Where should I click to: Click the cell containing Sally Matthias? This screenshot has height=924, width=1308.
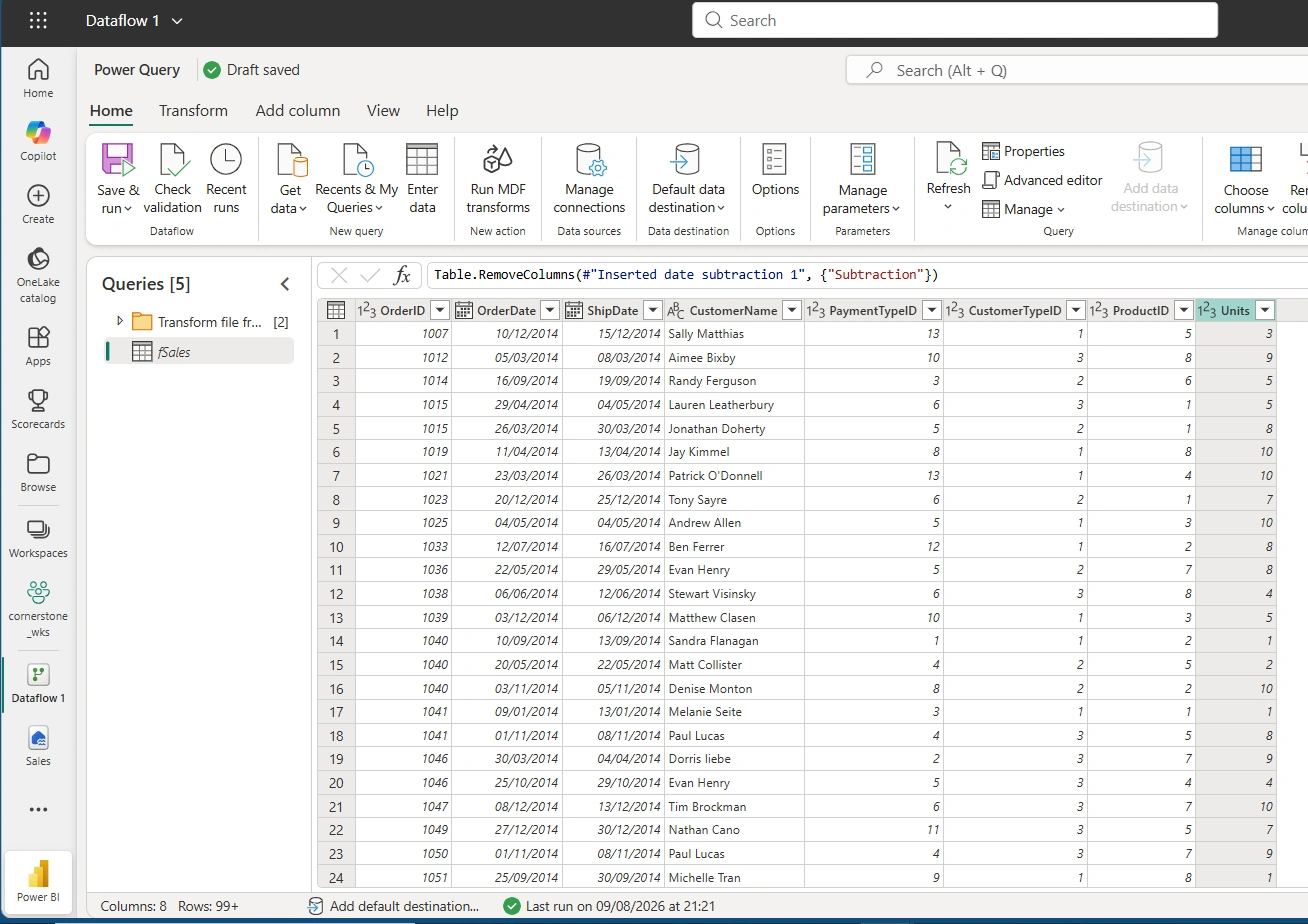point(734,334)
